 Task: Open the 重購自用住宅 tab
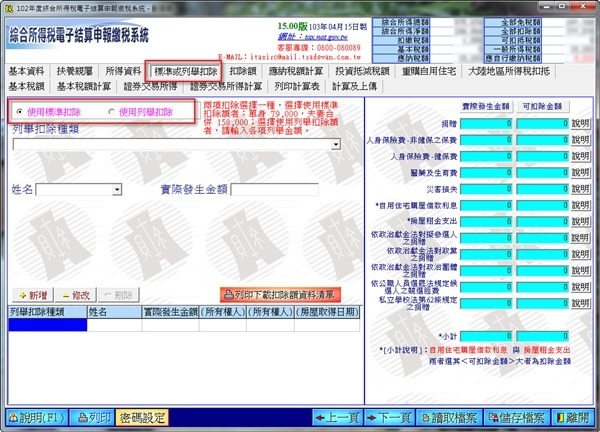click(429, 71)
